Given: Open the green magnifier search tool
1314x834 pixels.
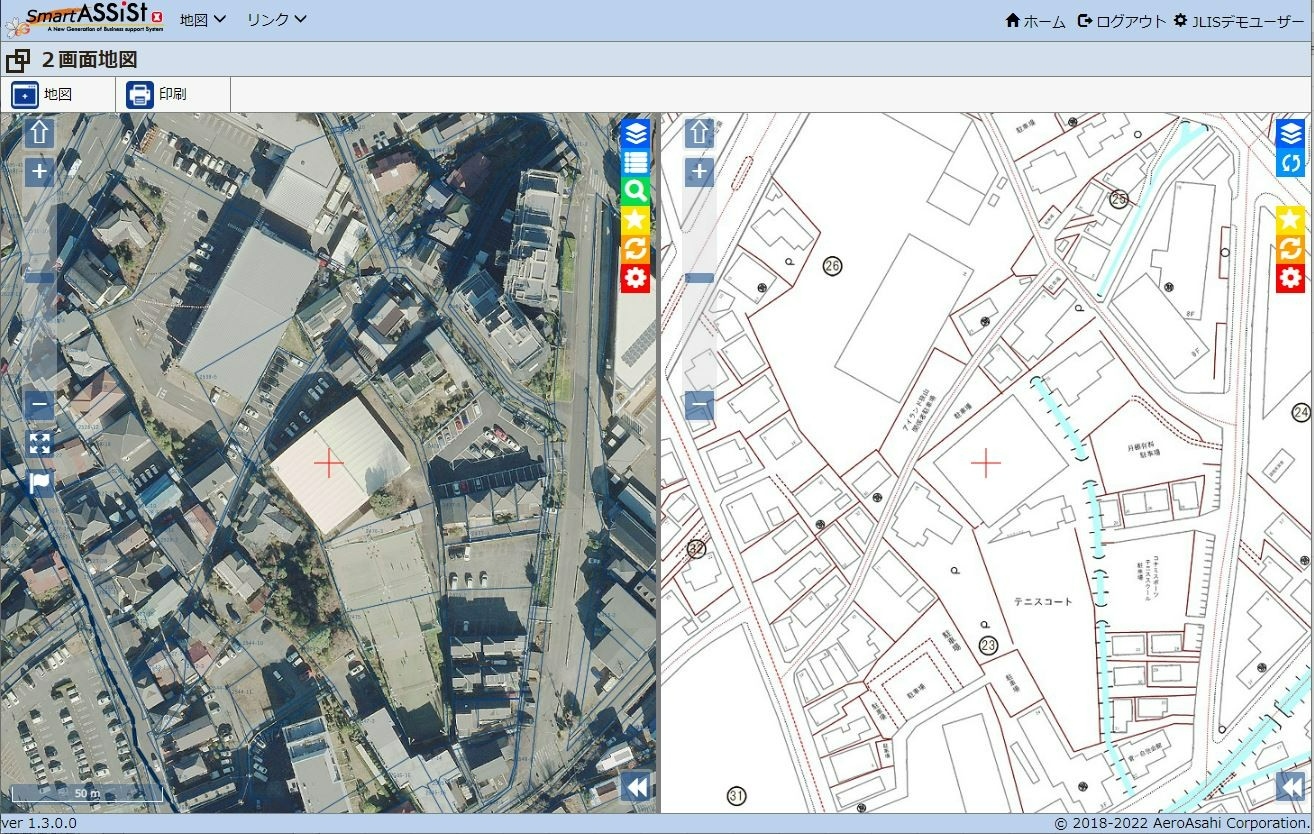Looking at the screenshot, I should tap(635, 192).
